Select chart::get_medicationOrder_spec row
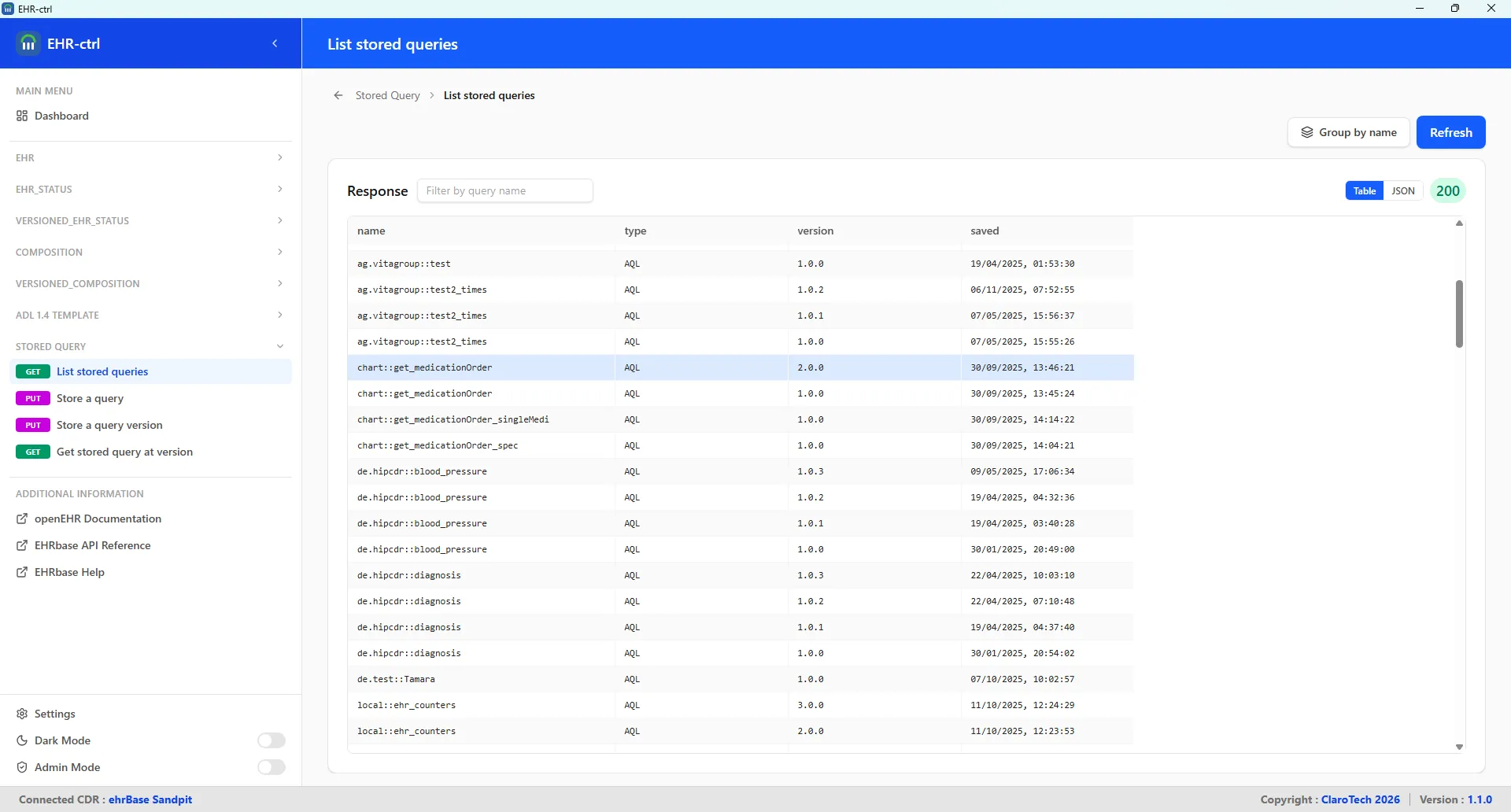The height and width of the screenshot is (812, 1511). tap(741, 445)
